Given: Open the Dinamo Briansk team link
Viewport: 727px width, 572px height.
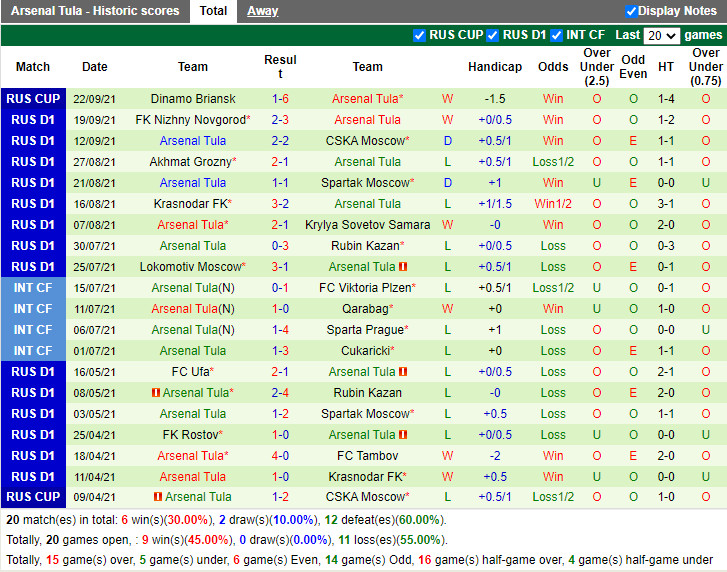Looking at the screenshot, I should click(x=193, y=99).
